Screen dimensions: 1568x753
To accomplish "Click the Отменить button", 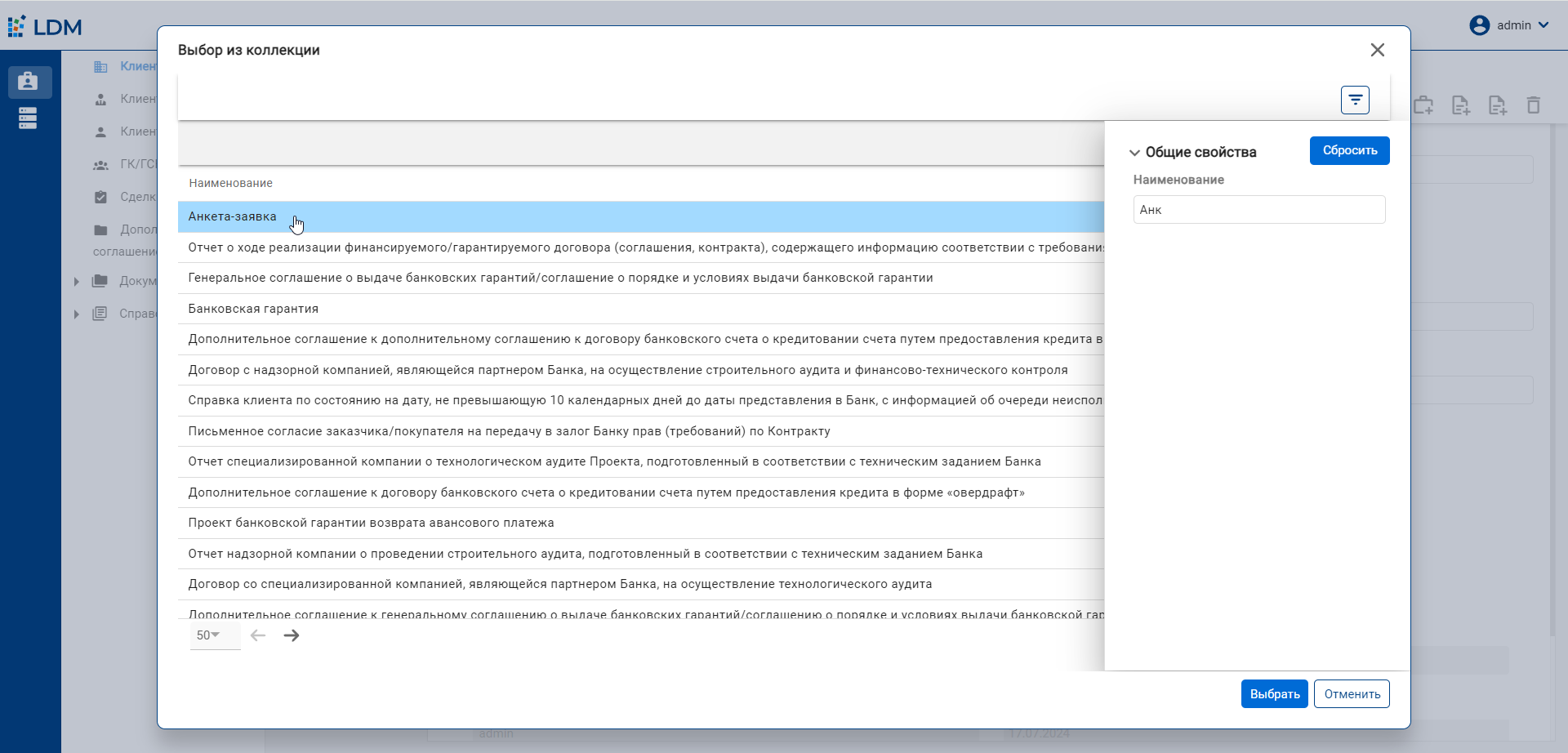I will click(x=1352, y=694).
